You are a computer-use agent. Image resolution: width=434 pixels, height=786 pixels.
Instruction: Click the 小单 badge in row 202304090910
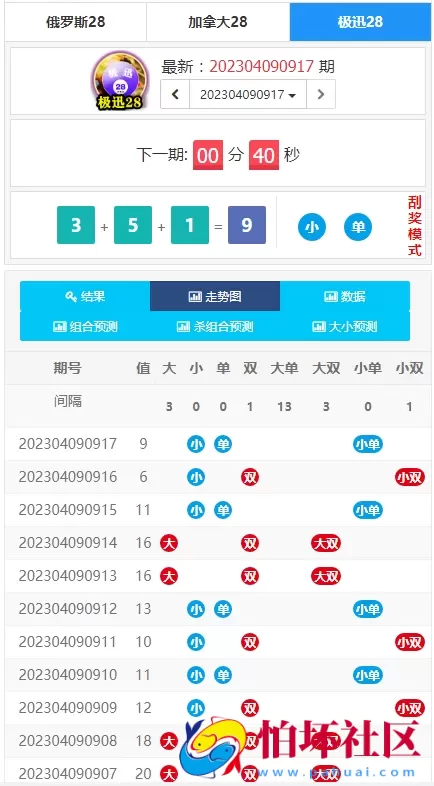click(368, 675)
